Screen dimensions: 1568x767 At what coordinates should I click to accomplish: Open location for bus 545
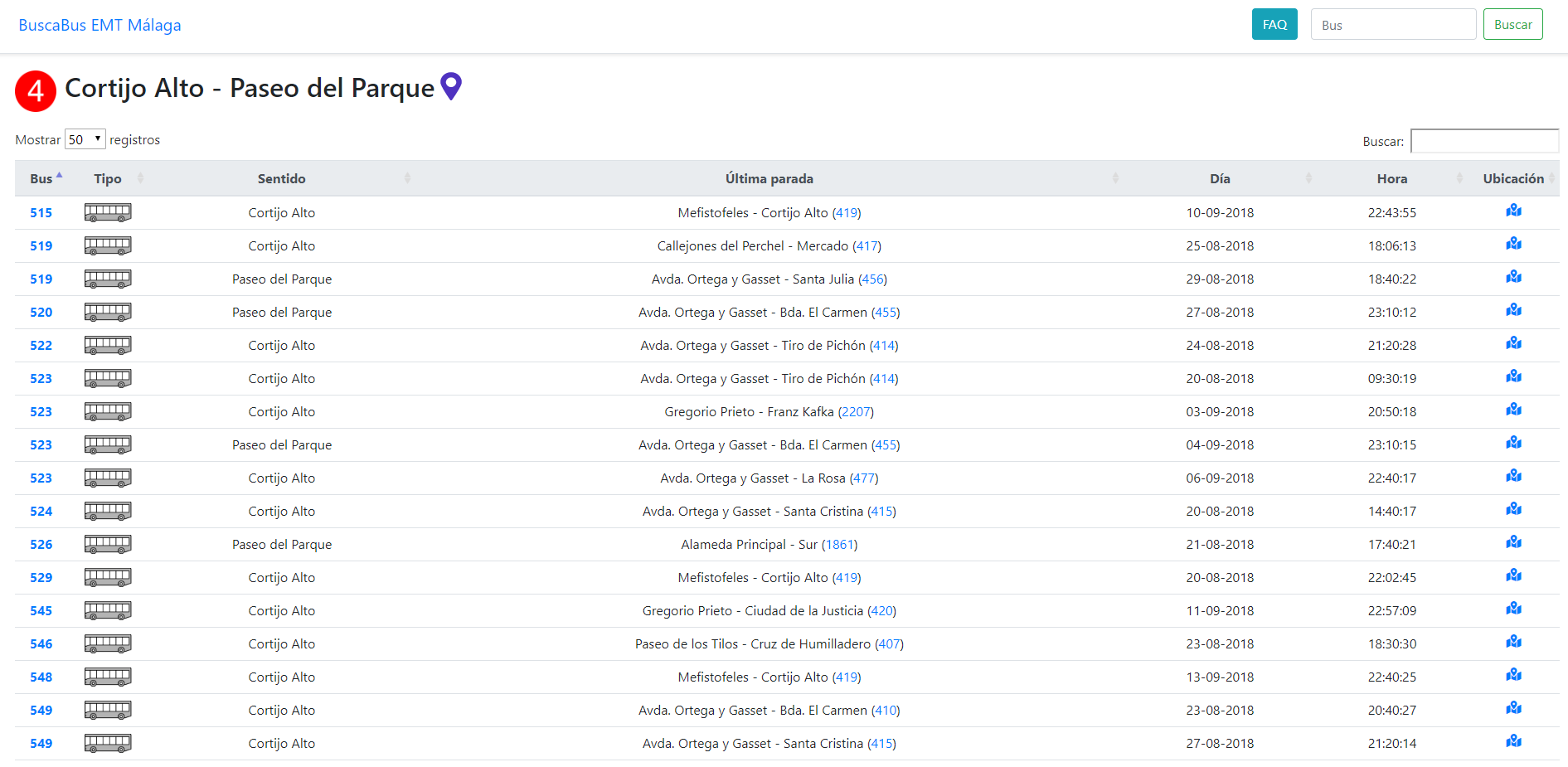coord(1513,609)
